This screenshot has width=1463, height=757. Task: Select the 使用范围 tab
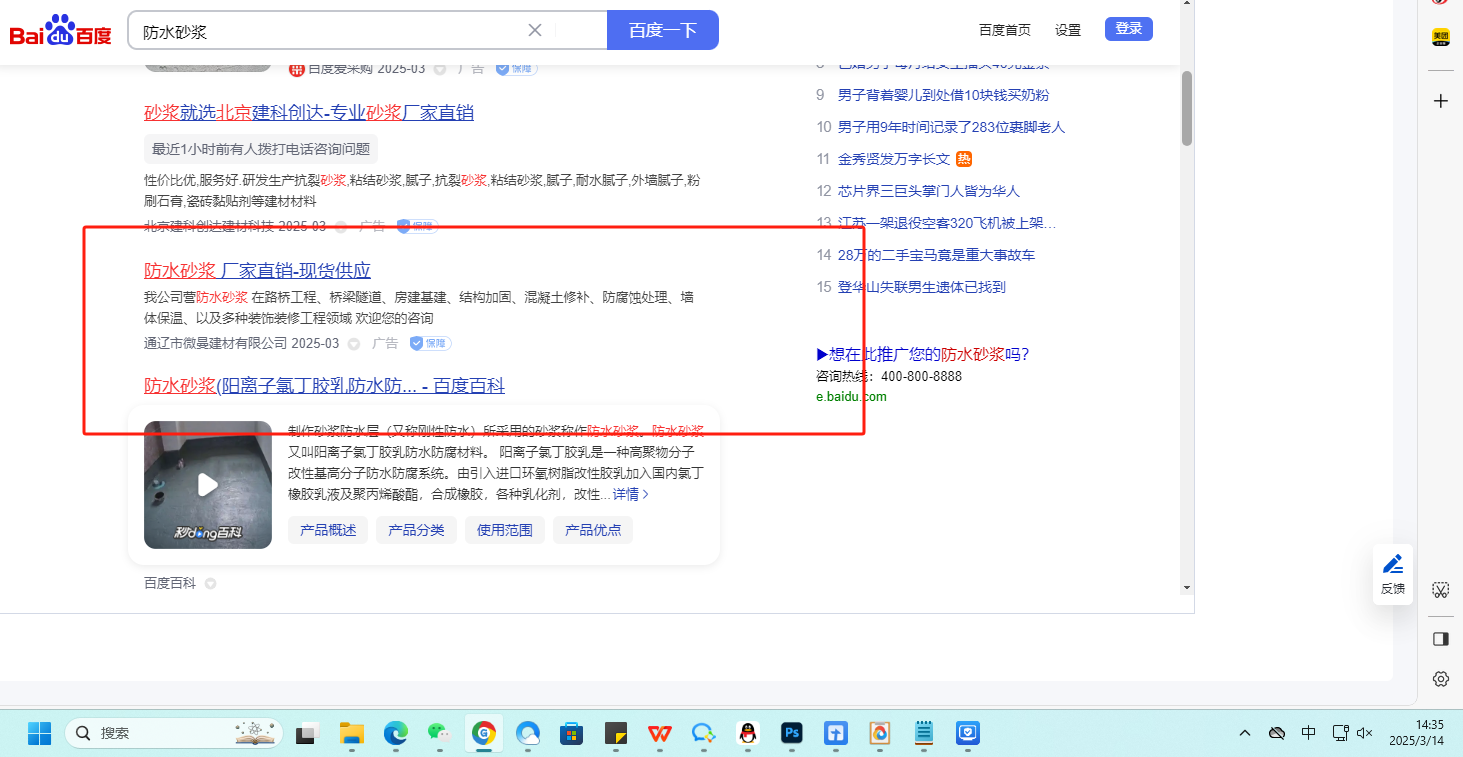504,530
